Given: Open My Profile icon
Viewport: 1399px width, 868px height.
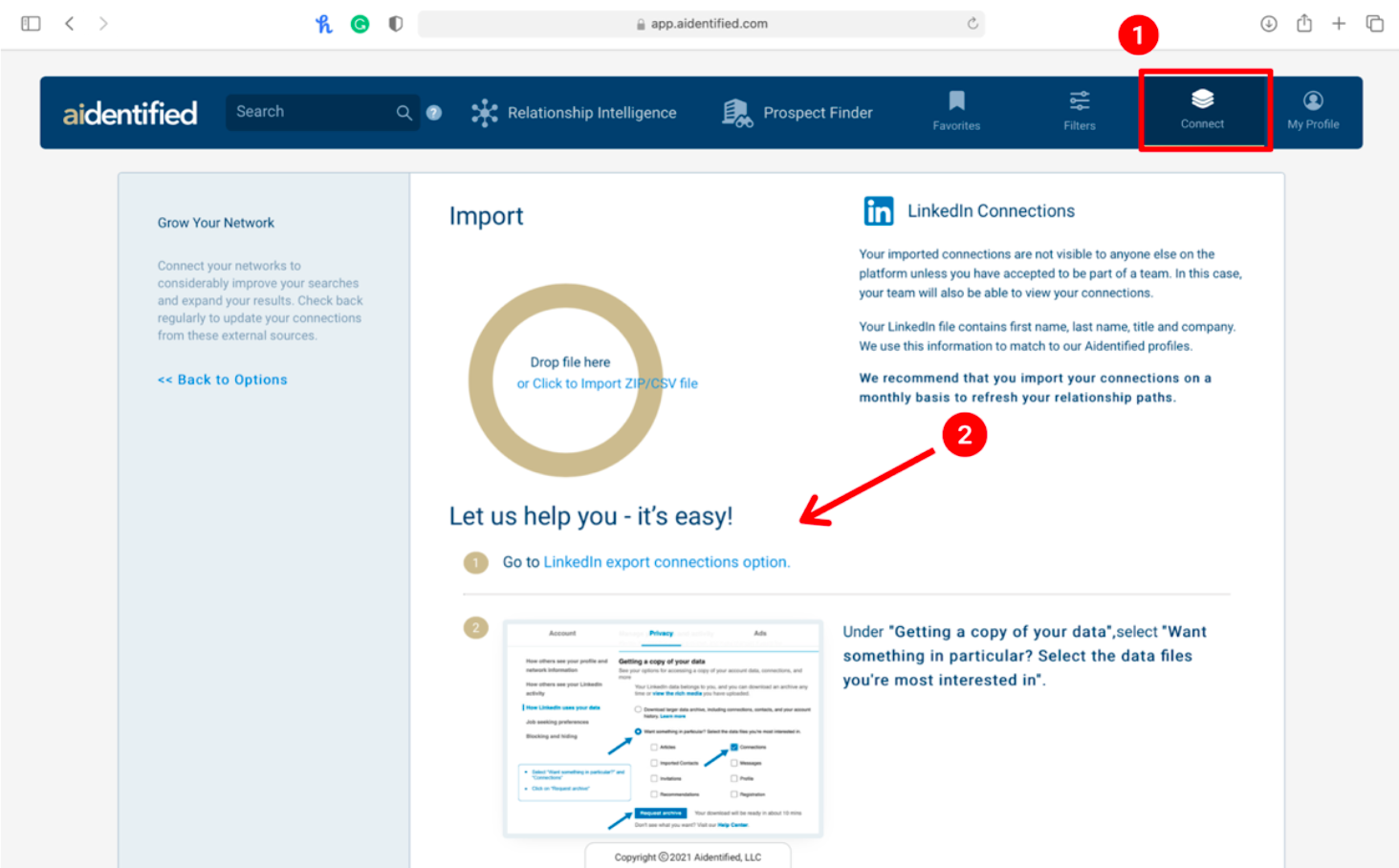Looking at the screenshot, I should tap(1312, 101).
